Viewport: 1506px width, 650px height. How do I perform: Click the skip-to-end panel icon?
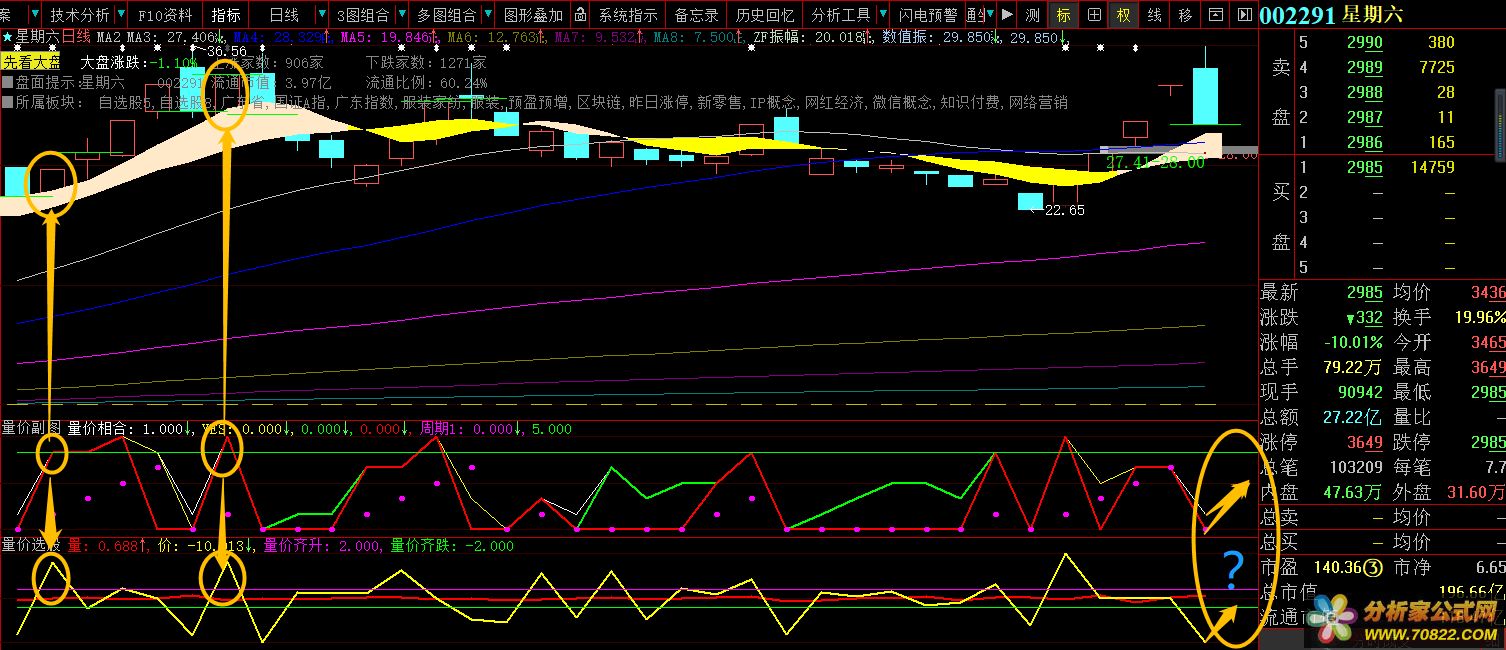1244,15
